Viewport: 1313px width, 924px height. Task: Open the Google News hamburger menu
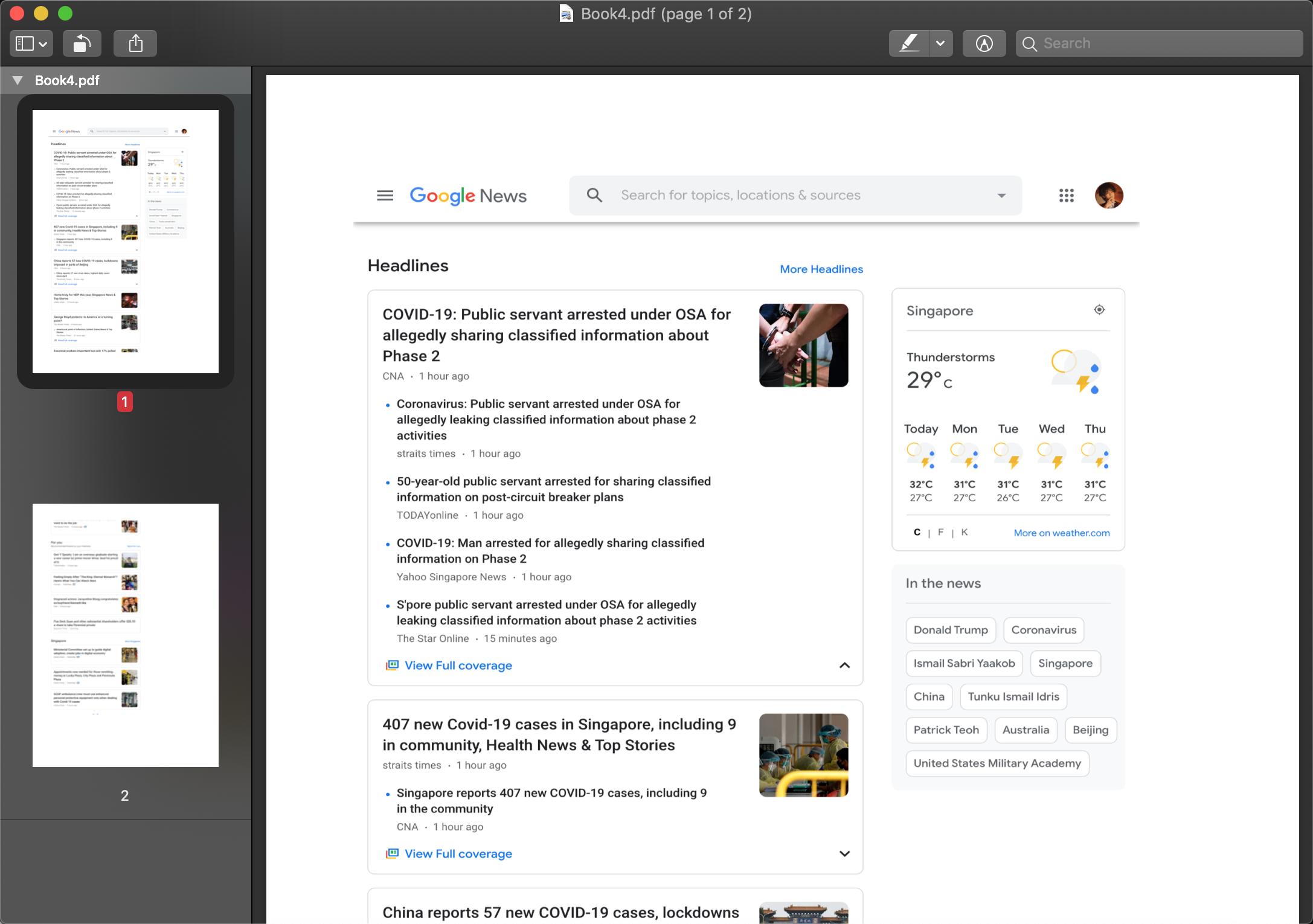385,196
